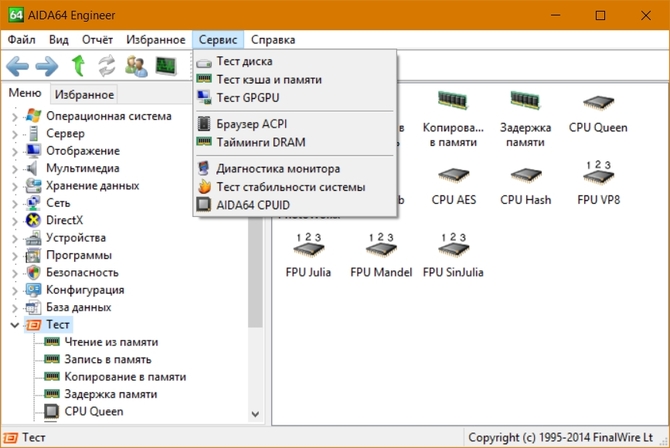670x448 pixels.
Task: Open the Избранное menu in menu bar
Action: tap(156, 40)
